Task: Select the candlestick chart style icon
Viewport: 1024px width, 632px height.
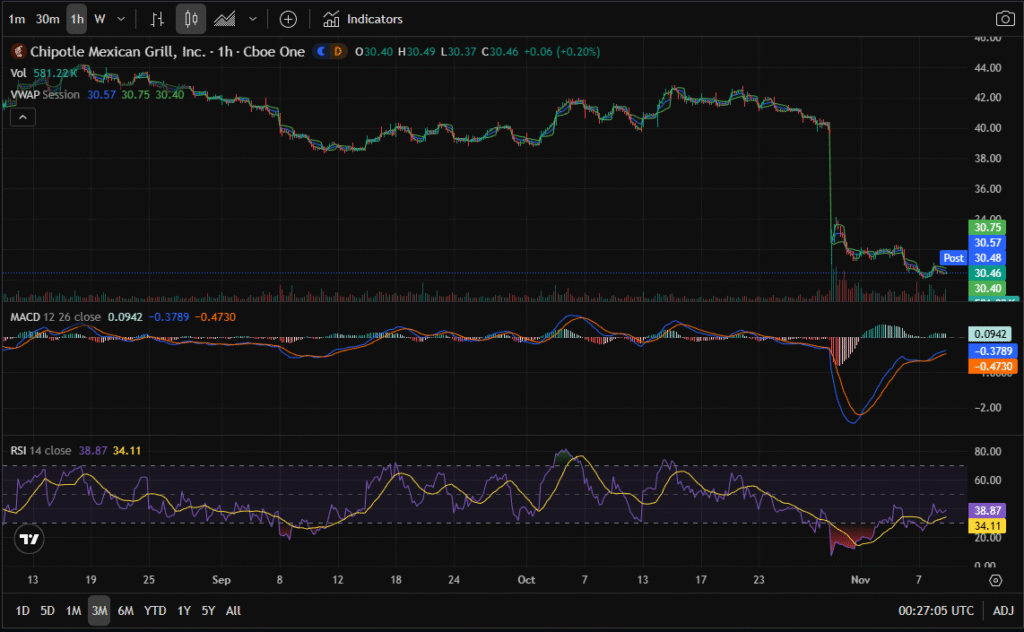Action: click(191, 19)
